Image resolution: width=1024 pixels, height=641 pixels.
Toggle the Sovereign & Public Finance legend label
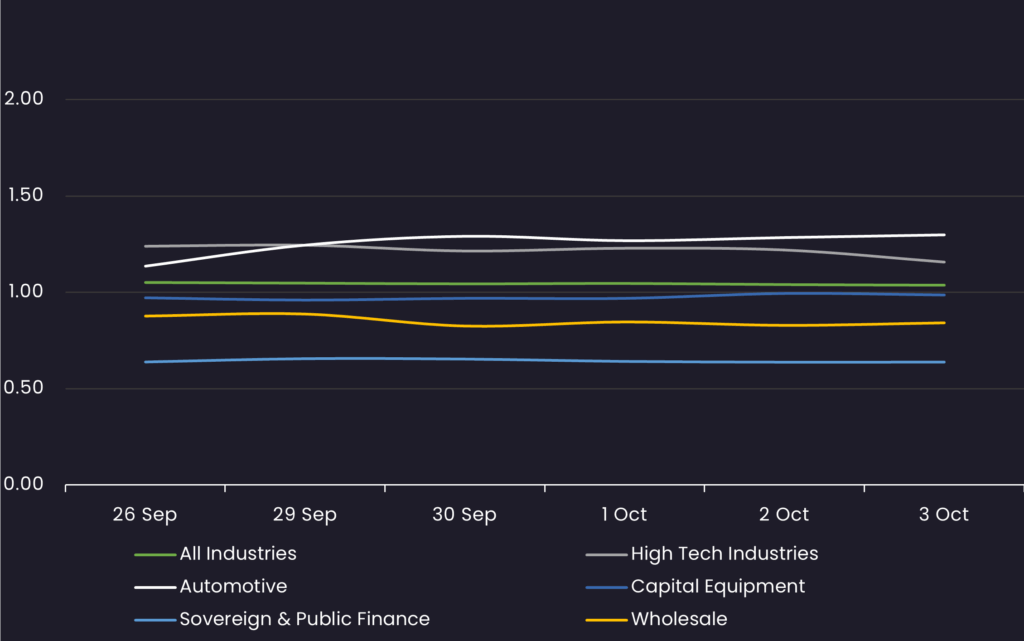click(304, 619)
